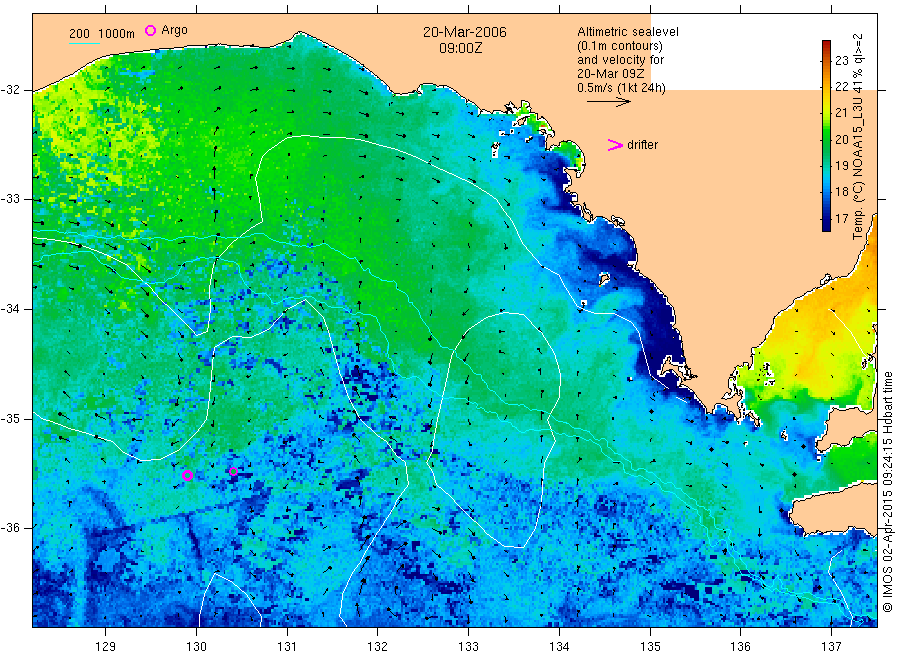
Task: Click the 23 tick label on the colorbar
Action: pos(841,61)
